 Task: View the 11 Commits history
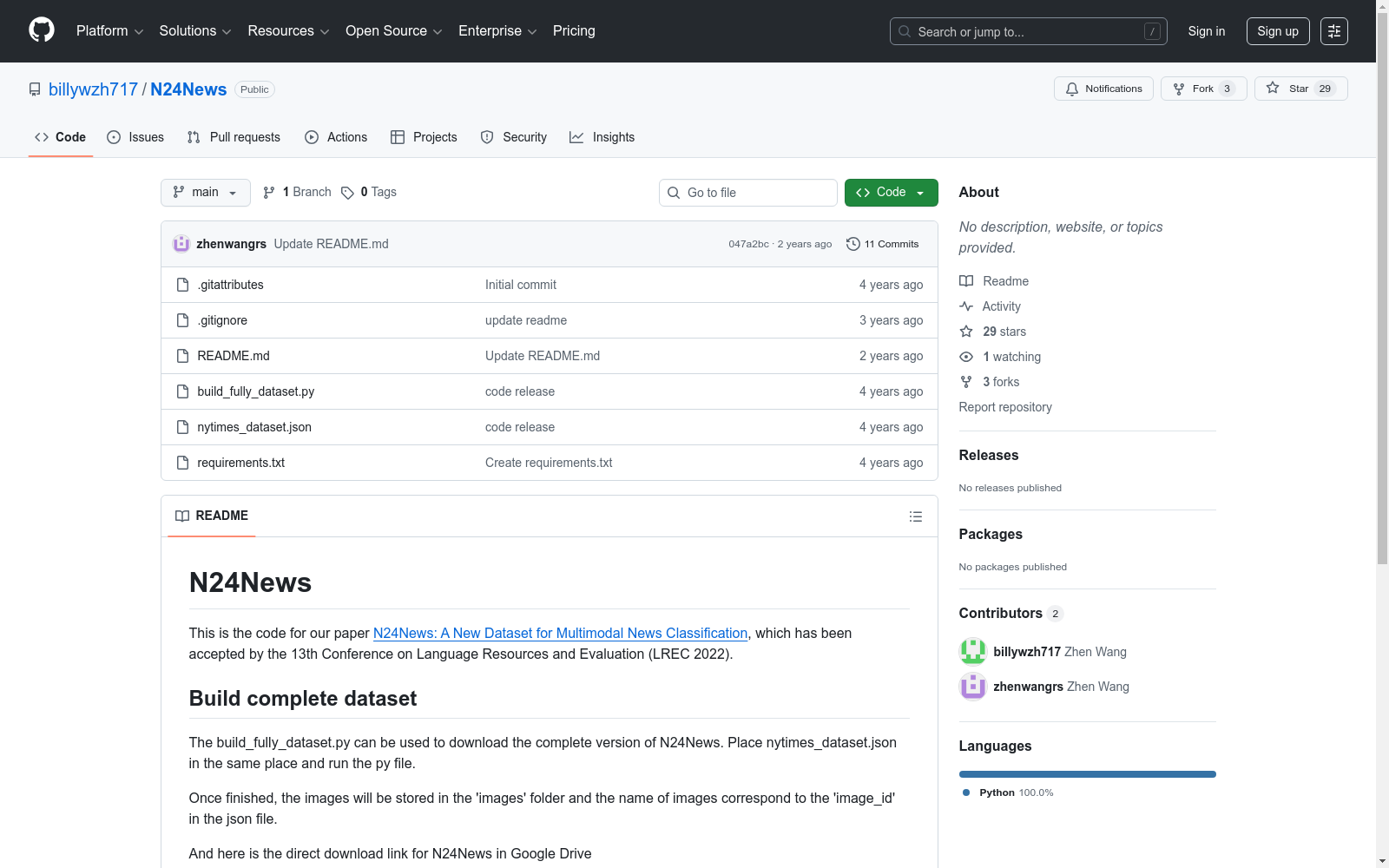(x=883, y=244)
